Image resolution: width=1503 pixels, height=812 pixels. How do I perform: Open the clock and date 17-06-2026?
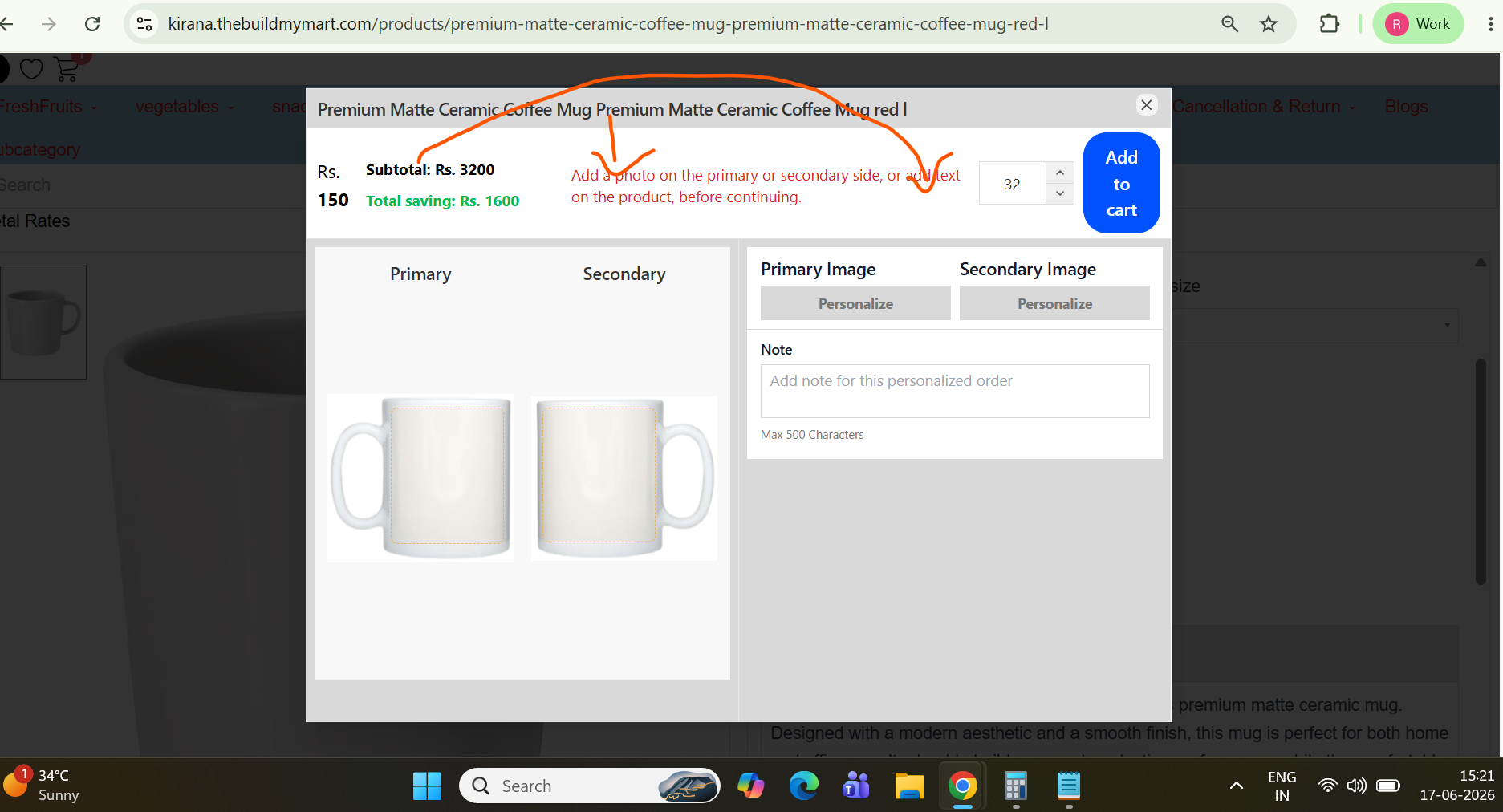1457,786
